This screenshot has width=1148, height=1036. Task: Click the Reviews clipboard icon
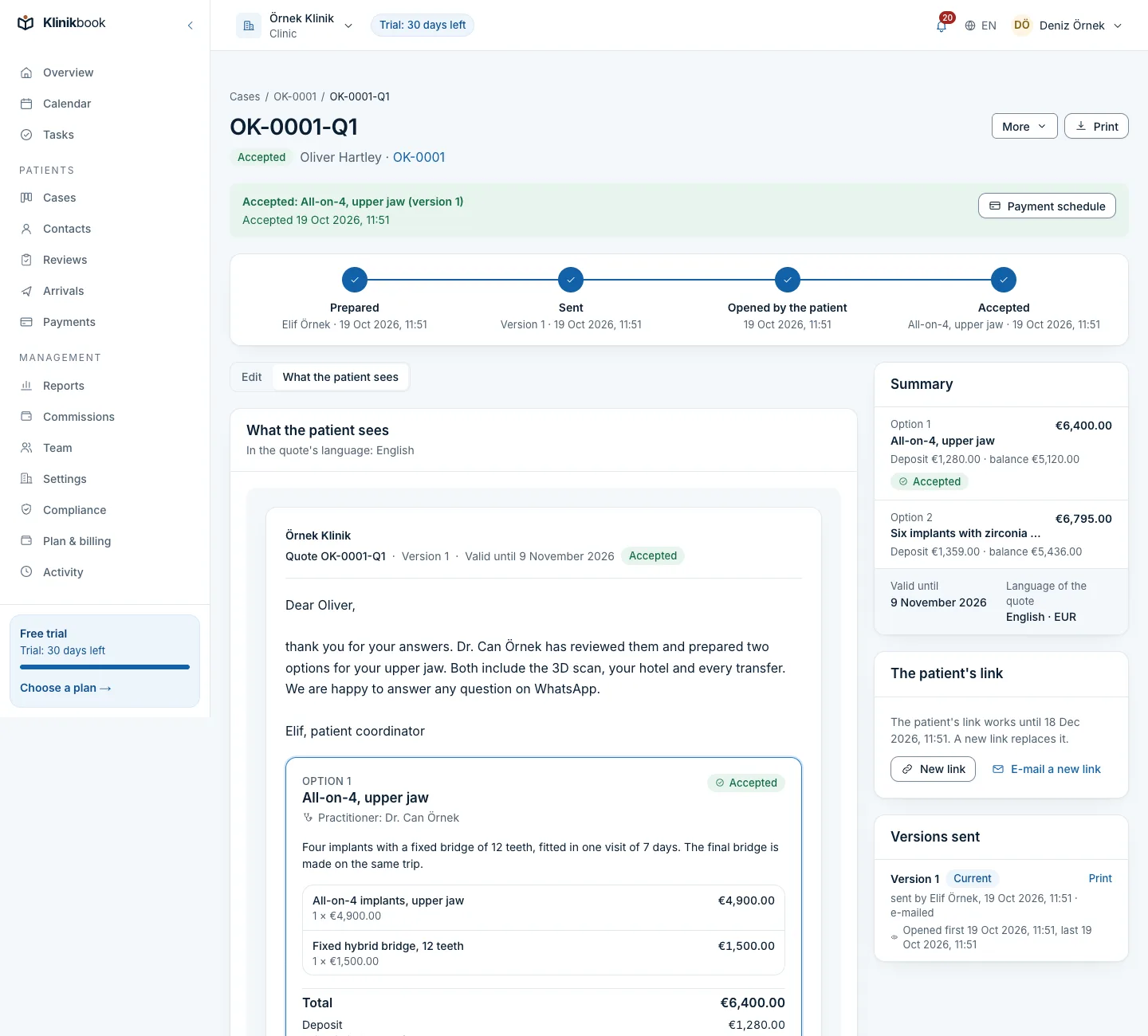[26, 260]
